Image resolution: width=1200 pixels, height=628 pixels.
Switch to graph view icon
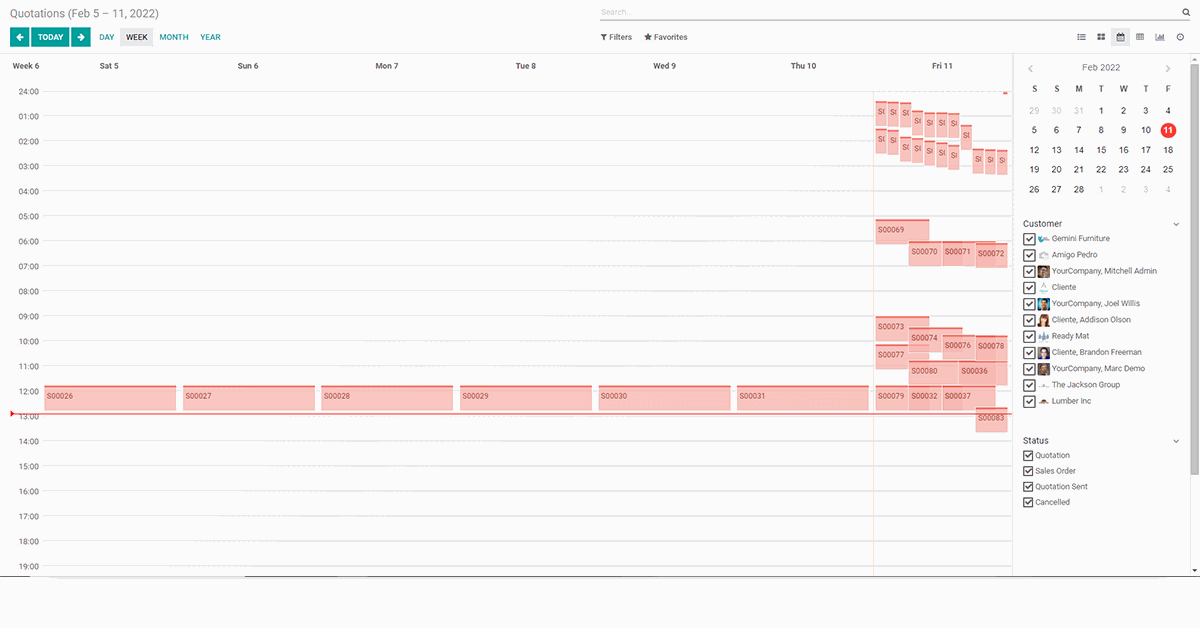1160,37
